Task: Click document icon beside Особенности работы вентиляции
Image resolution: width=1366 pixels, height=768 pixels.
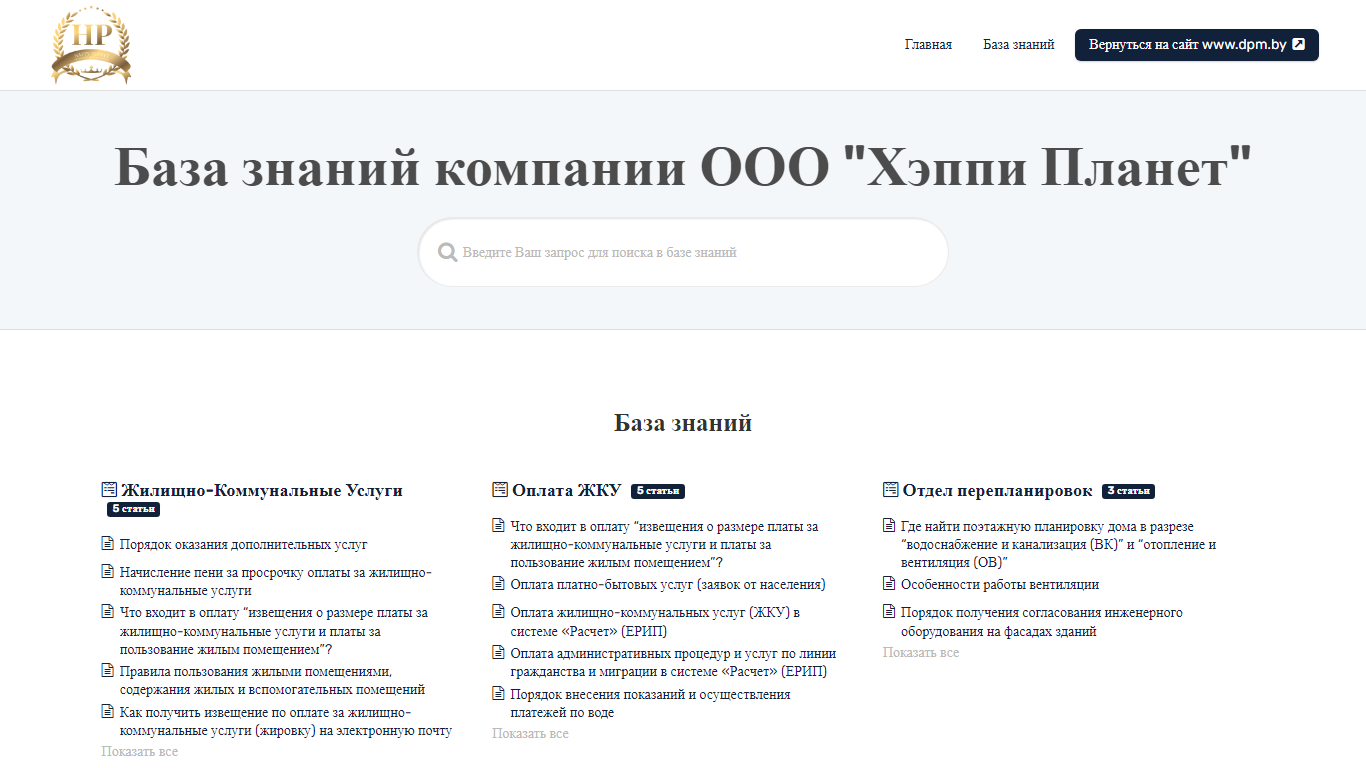Action: 889,584
